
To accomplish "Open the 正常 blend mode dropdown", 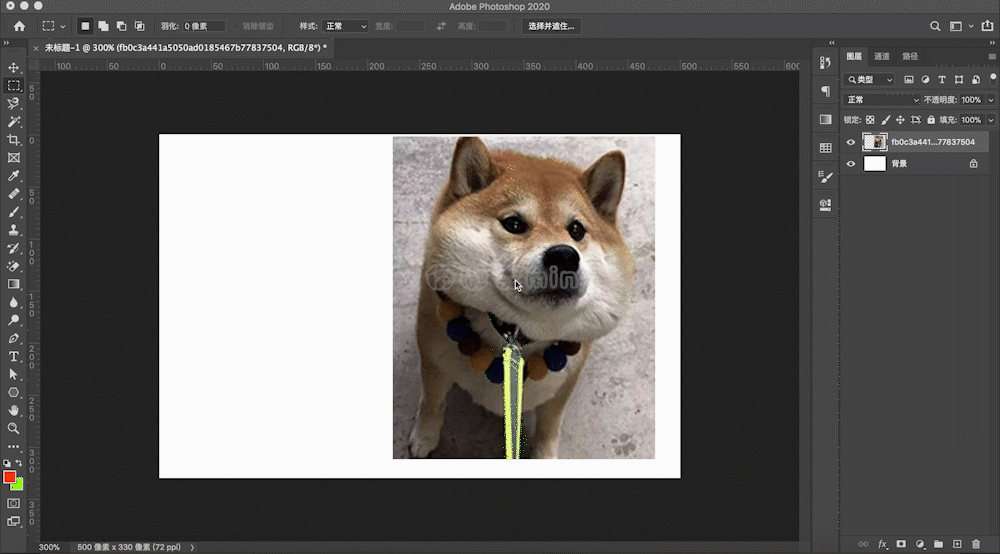I will pos(882,100).
